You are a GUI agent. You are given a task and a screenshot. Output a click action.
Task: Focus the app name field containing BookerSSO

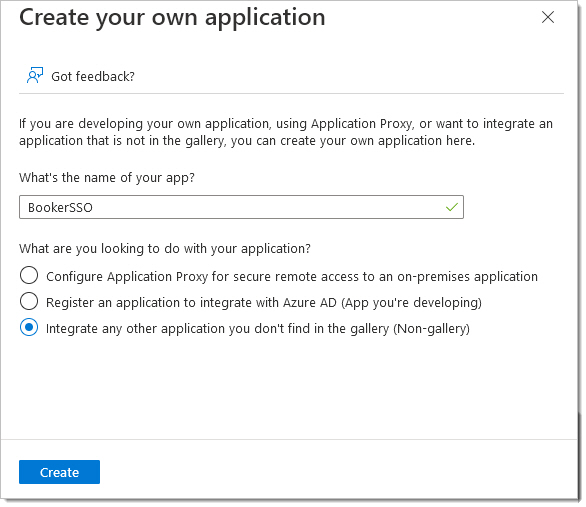pyautogui.click(x=241, y=207)
